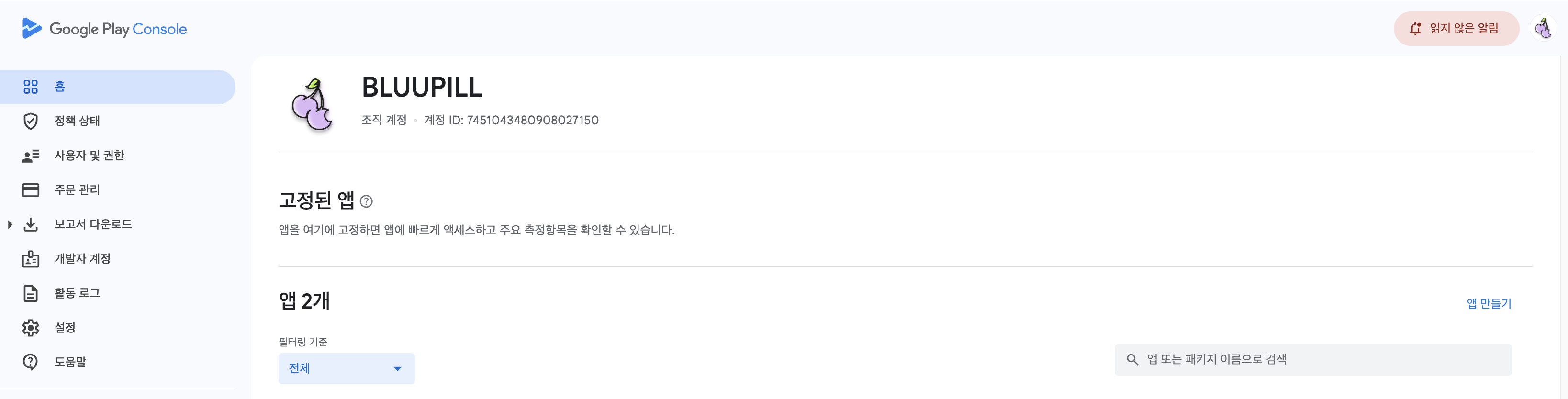Open 사용자 및 권한 settings
The height and width of the screenshot is (399, 1568).
(x=89, y=155)
